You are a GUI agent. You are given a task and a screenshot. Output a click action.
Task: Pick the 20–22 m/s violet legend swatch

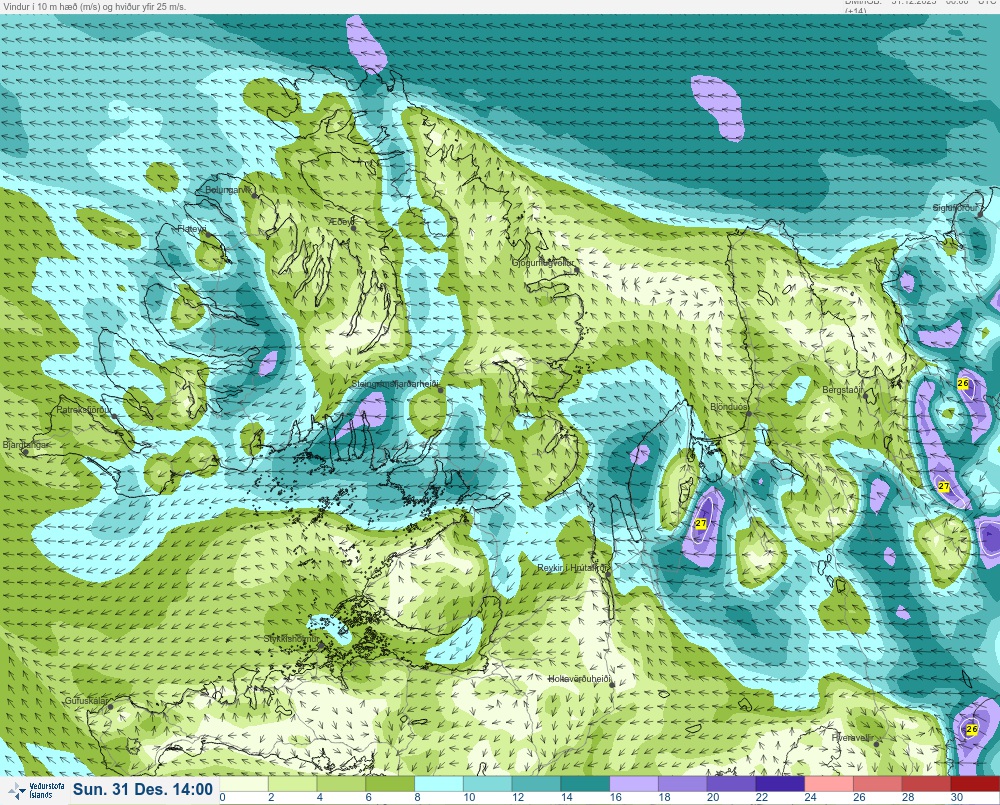coord(731,784)
